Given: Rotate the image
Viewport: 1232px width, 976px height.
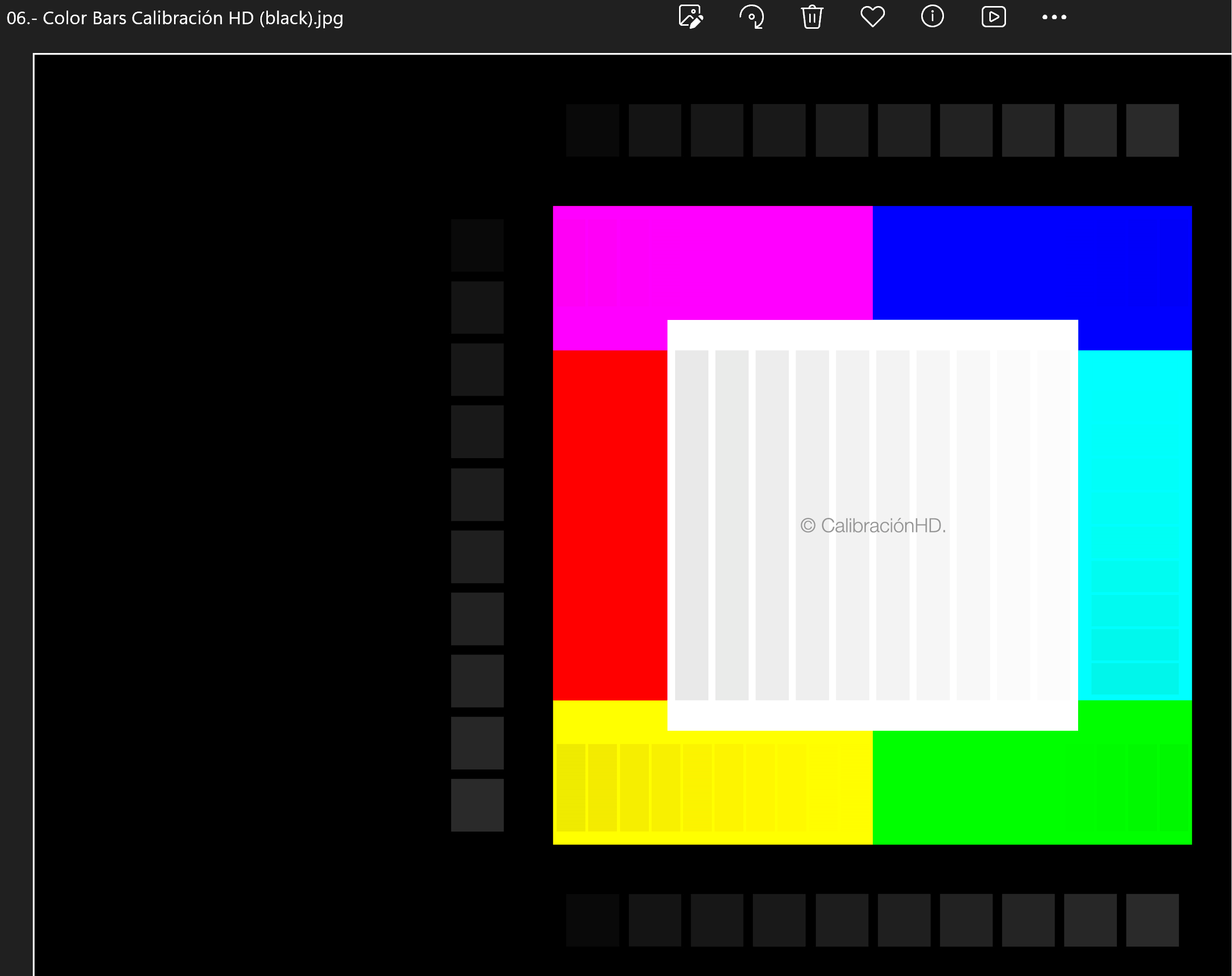Looking at the screenshot, I should coord(752,17).
